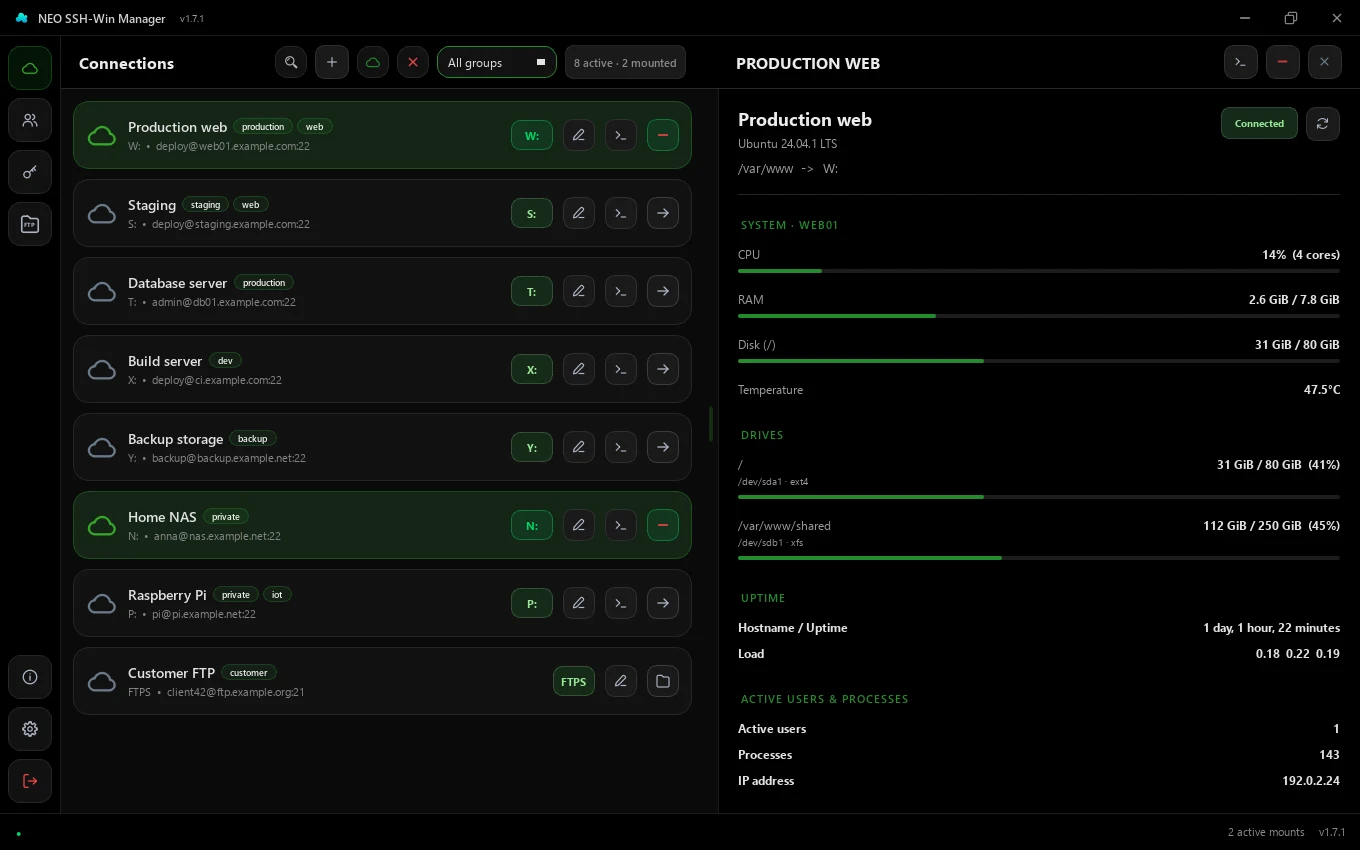Add a new connection with the plus button
This screenshot has width=1360, height=850.
(332, 62)
